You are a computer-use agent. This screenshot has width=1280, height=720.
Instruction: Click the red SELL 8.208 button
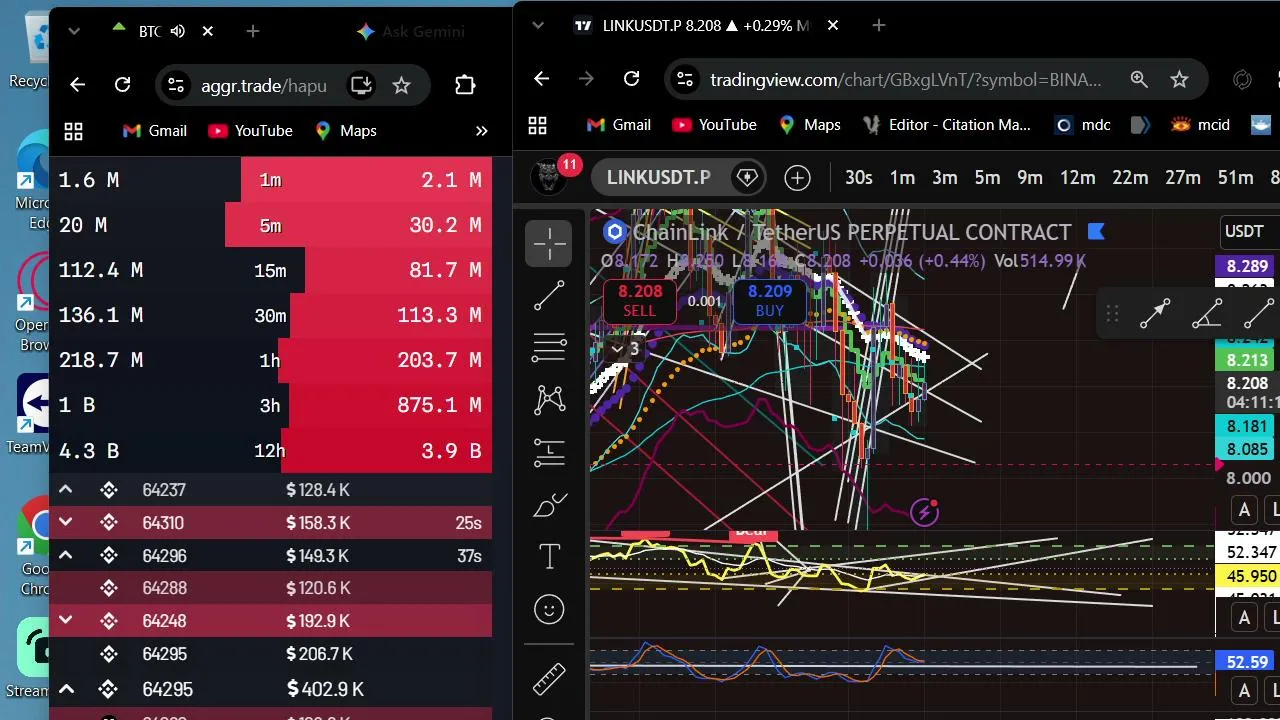(640, 300)
